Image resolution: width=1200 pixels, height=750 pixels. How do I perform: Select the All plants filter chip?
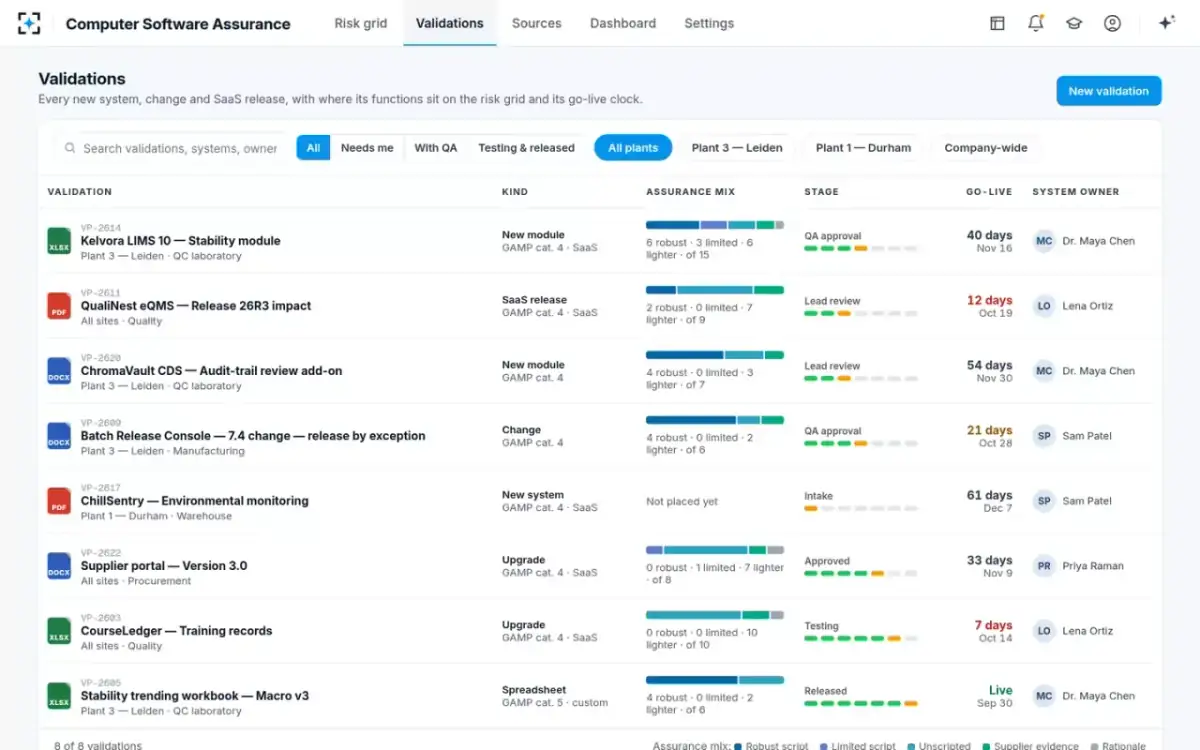pyautogui.click(x=633, y=148)
